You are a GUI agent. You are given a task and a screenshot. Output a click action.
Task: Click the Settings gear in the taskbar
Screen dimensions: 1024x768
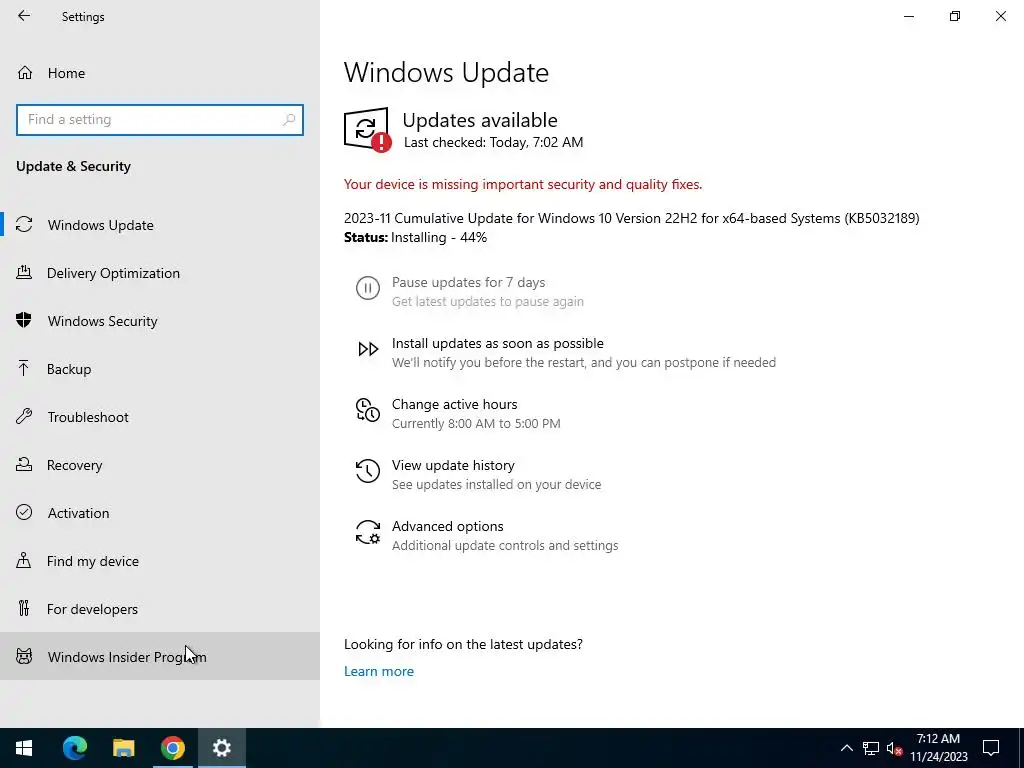point(222,748)
